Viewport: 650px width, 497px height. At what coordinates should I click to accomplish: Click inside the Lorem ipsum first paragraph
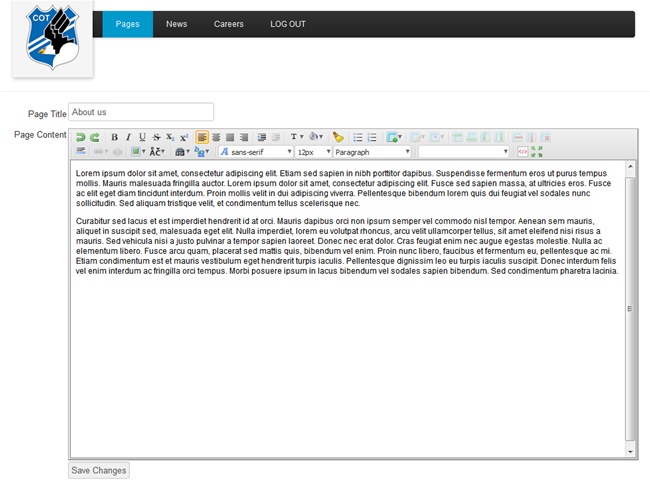[x=343, y=188]
